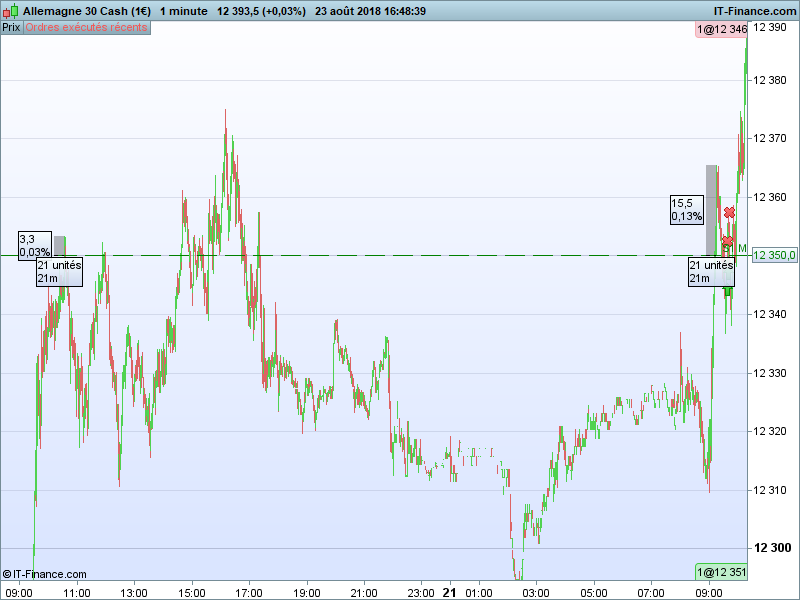Click the 05:00 time axis label
Image resolution: width=800 pixels, height=600 pixels.
pos(594,593)
